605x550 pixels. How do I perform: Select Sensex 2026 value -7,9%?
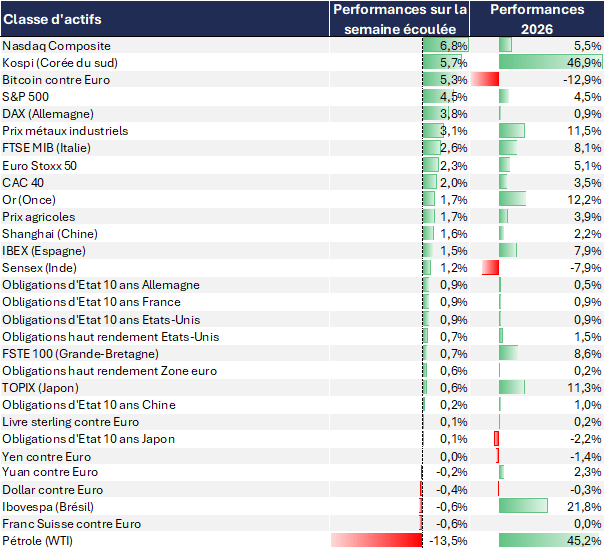[586, 267]
